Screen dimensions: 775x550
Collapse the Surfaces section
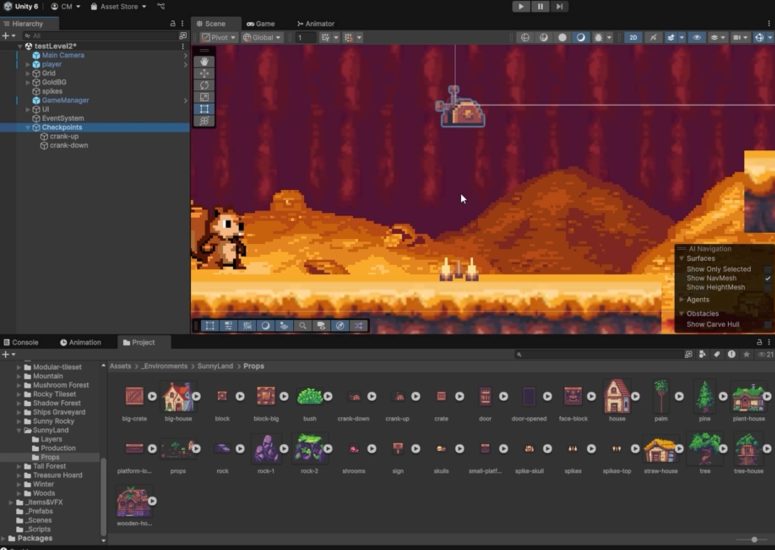pyautogui.click(x=682, y=258)
